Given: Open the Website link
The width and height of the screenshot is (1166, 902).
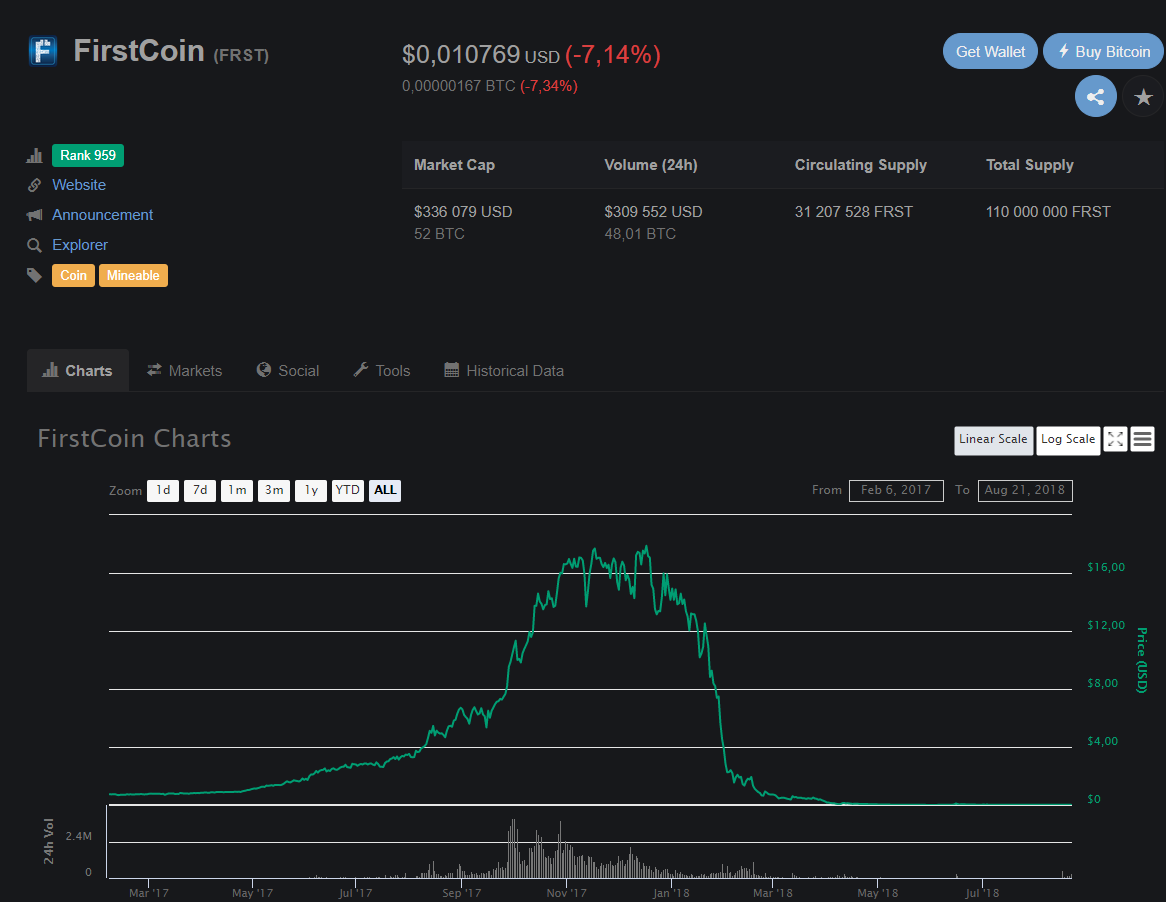Looking at the screenshot, I should 79,185.
